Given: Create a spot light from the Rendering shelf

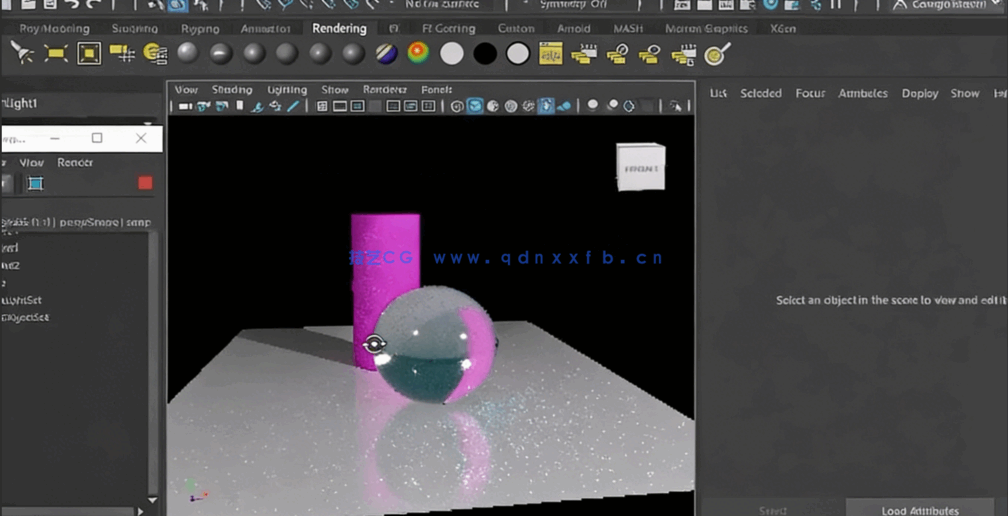Looking at the screenshot, I should pos(22,53).
